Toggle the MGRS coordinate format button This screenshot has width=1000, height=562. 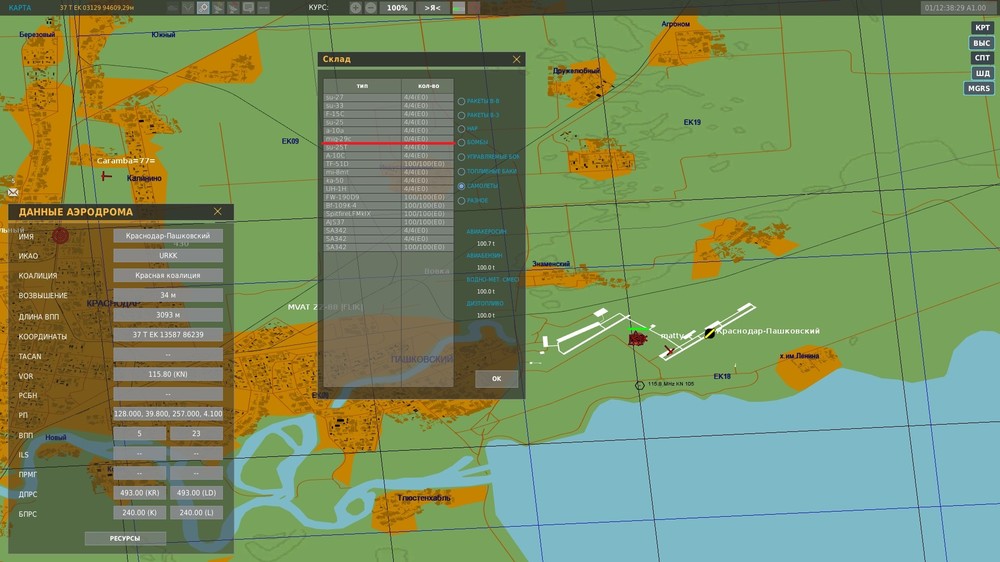(979, 89)
